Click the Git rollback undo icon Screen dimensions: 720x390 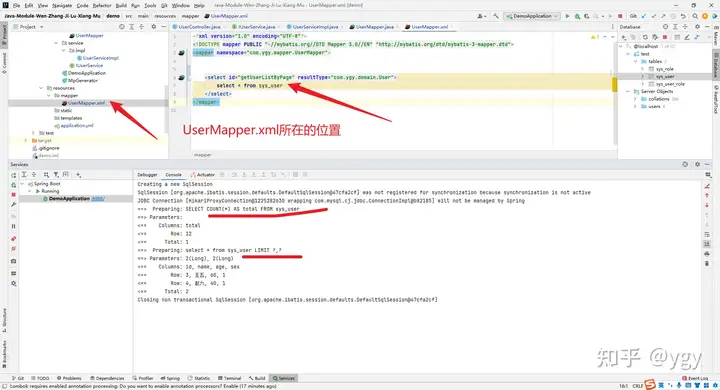click(683, 16)
